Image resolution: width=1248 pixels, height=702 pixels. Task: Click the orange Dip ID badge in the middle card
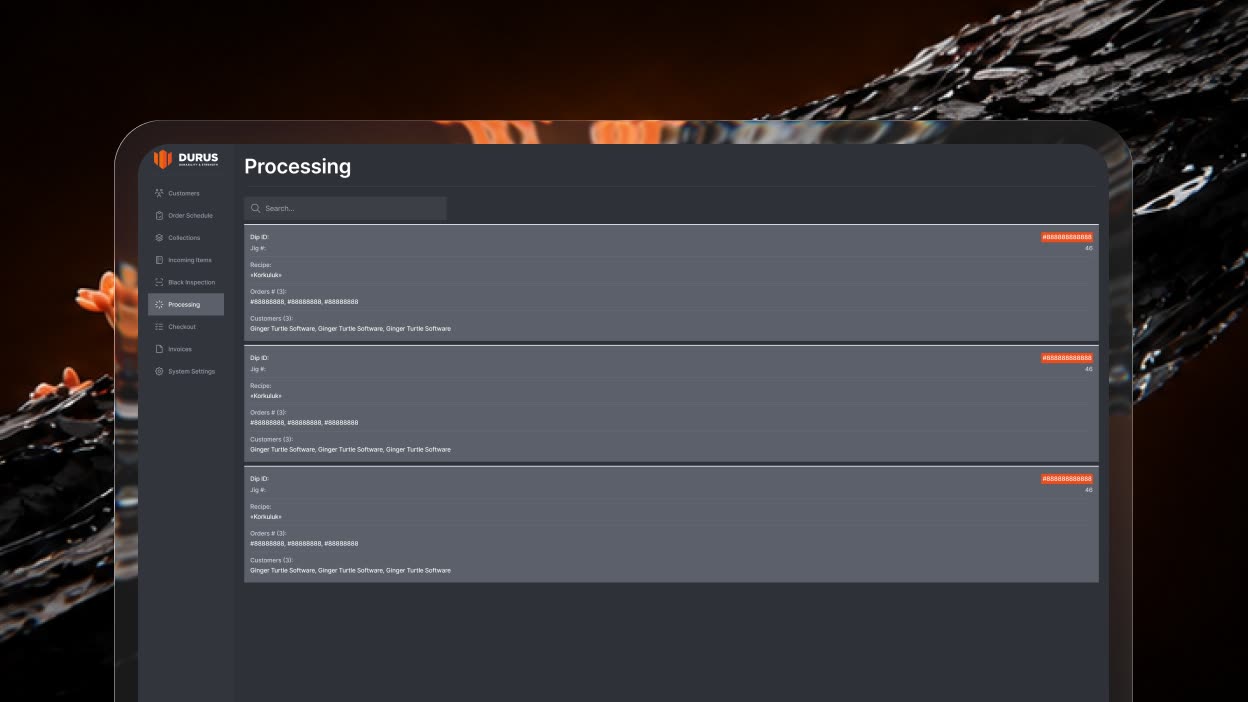click(x=1066, y=358)
